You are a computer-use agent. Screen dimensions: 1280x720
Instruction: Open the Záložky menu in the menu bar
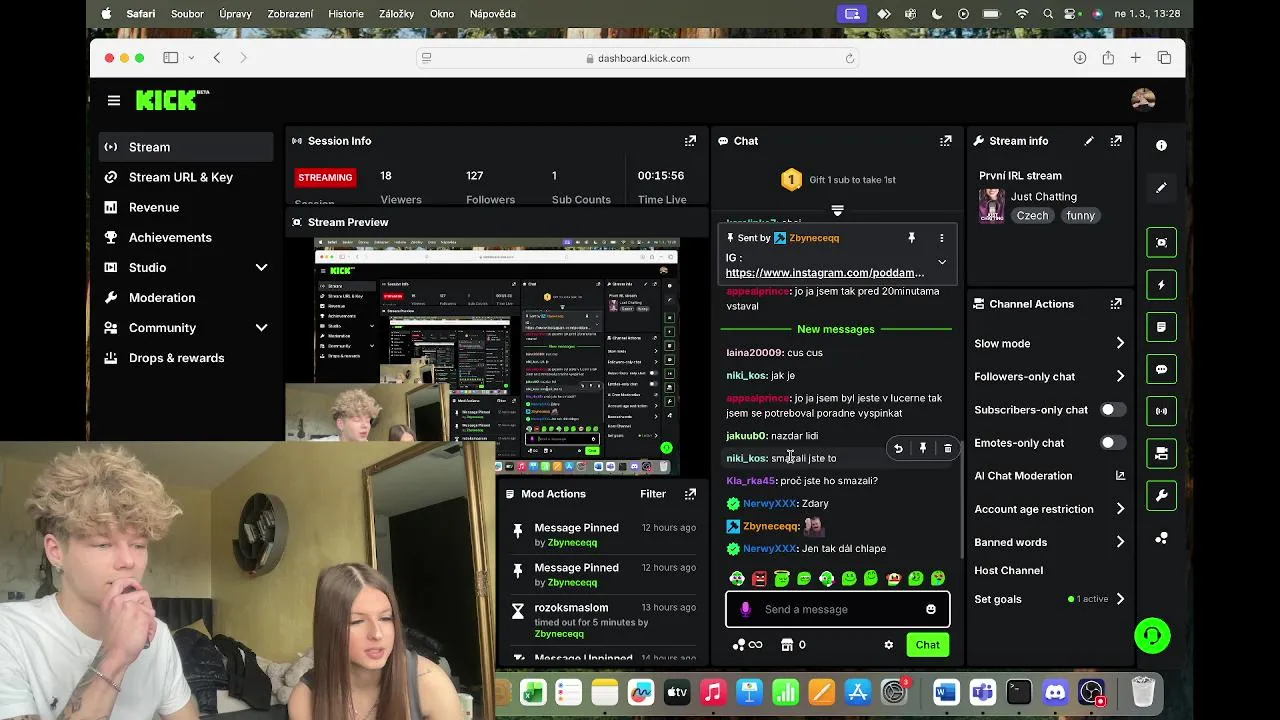[x=399, y=14]
